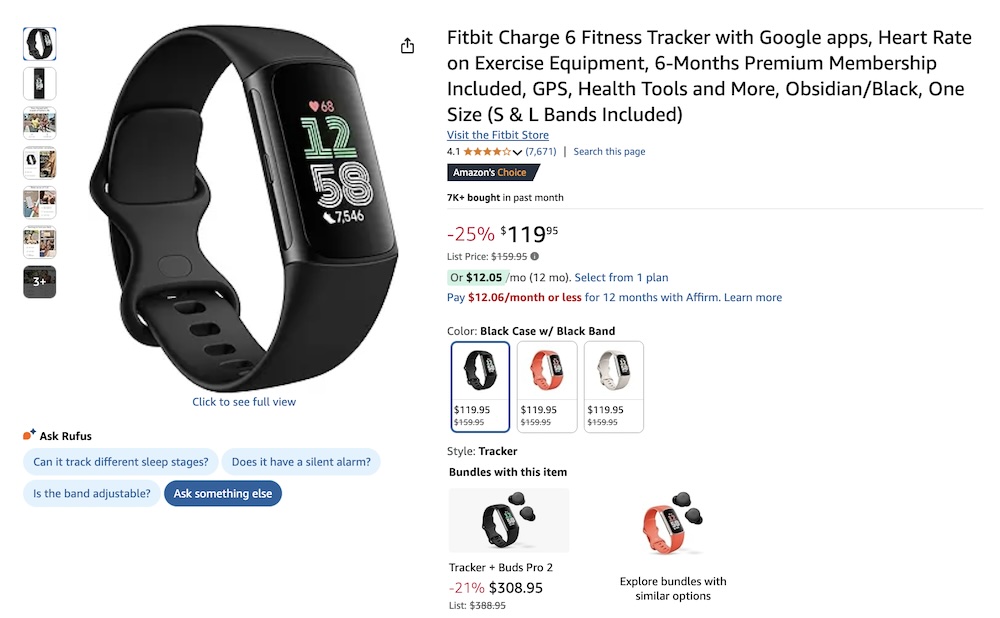Click the Search this page link
1000x618 pixels.
tap(608, 151)
